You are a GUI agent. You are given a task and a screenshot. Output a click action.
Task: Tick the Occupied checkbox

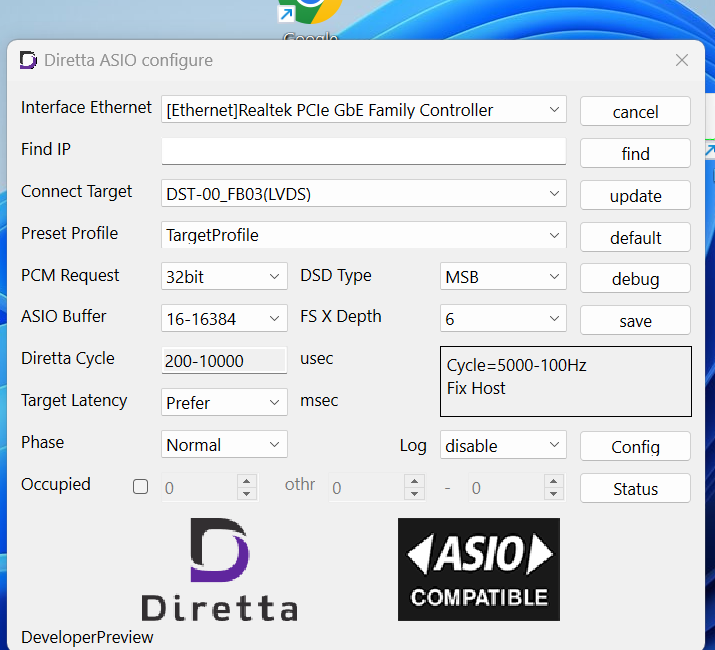140,487
